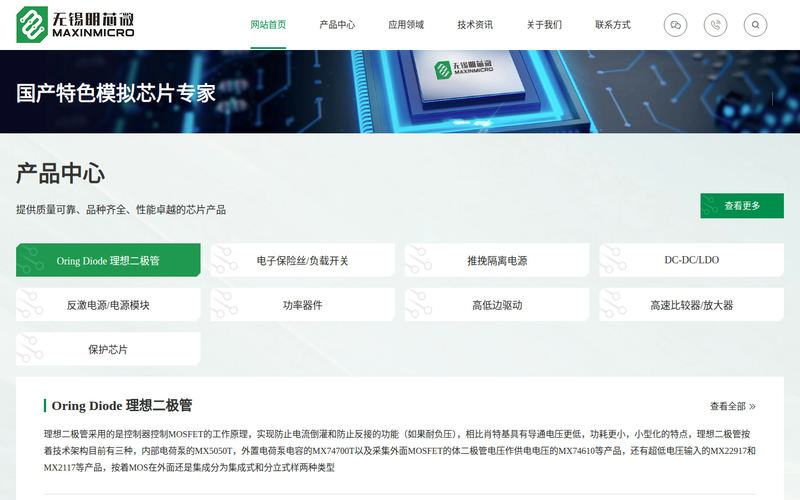Open 产品中心 in the navigation bar
The height and width of the screenshot is (500, 800).
coord(337,24)
